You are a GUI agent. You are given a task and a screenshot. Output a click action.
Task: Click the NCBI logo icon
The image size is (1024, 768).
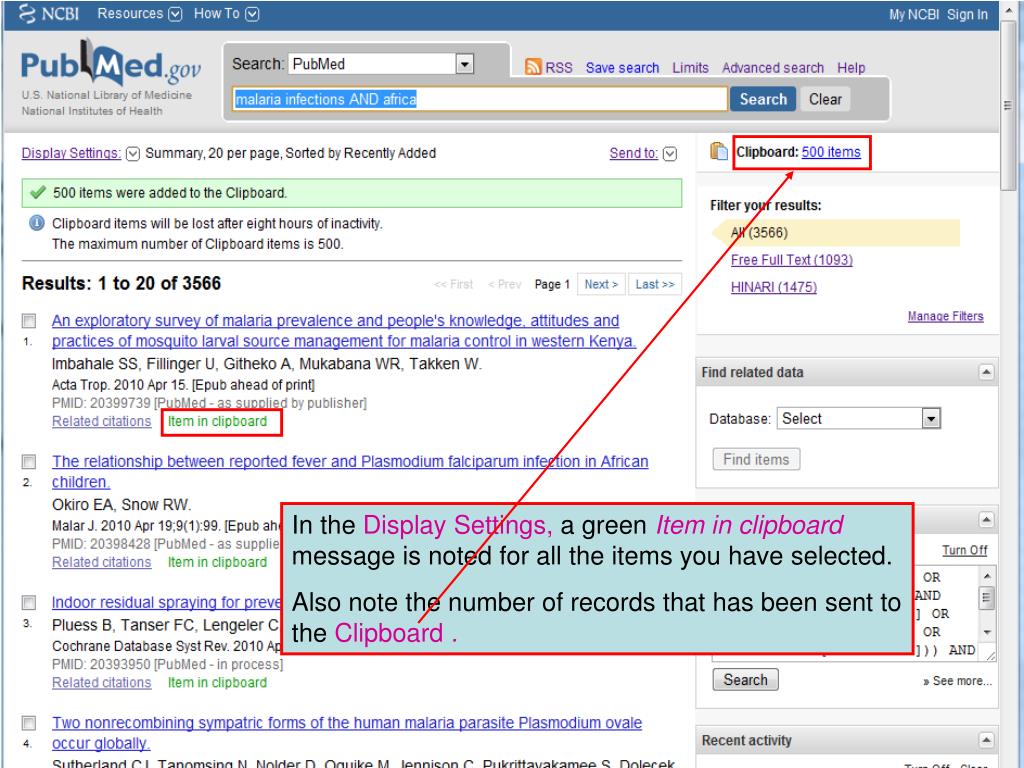(x=27, y=13)
